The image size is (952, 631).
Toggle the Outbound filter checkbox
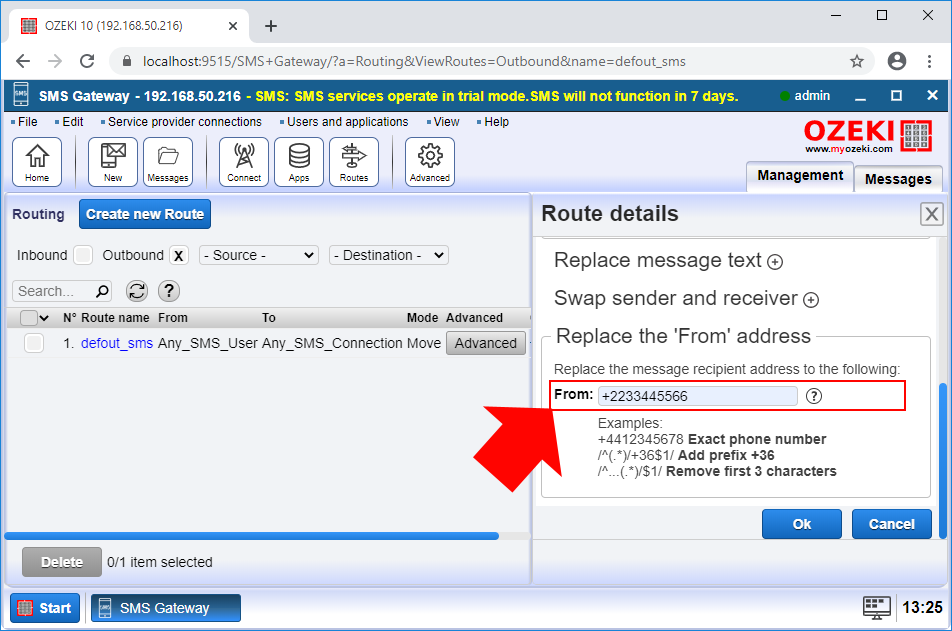coord(179,255)
